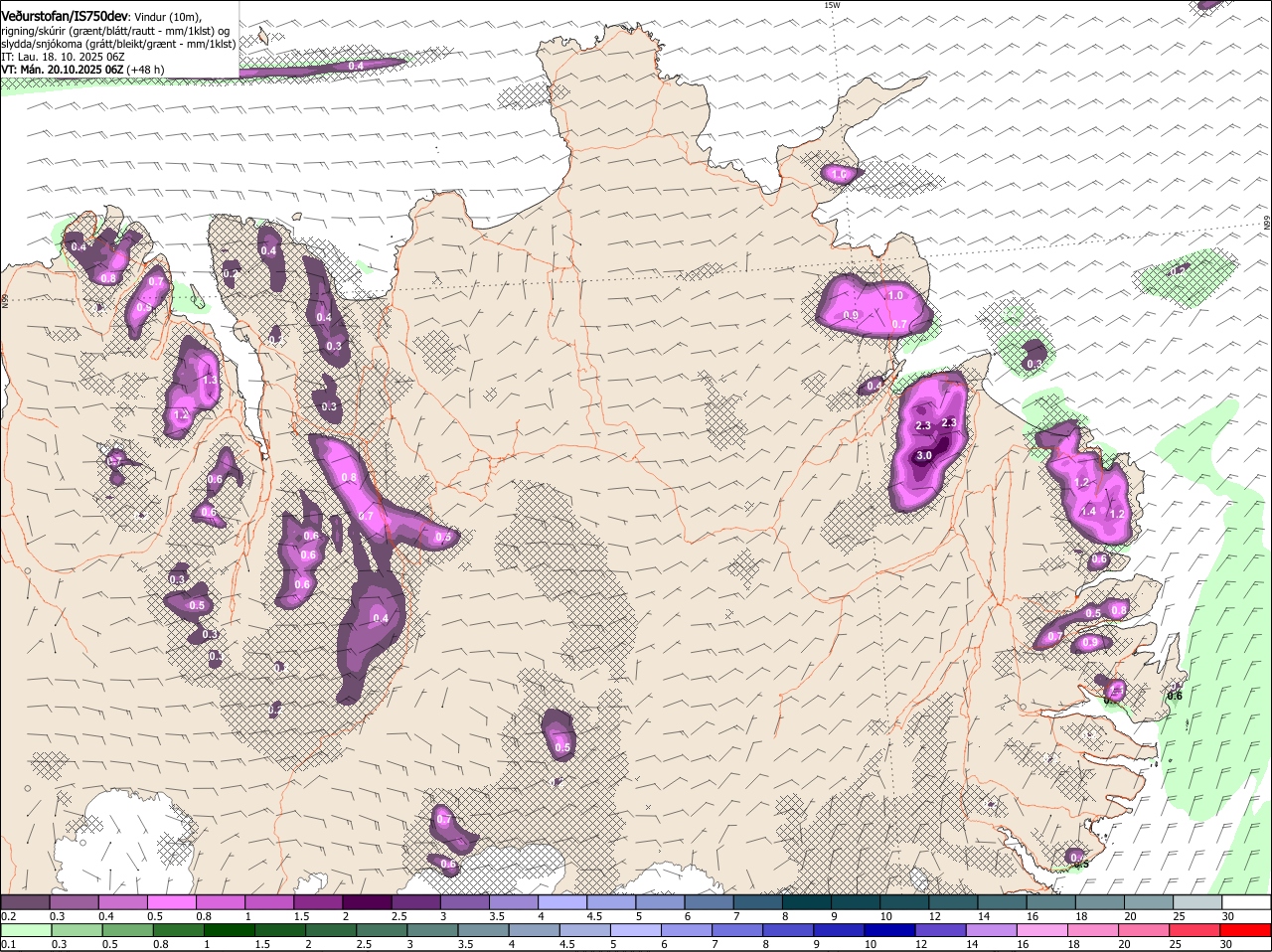This screenshot has width=1272, height=952.
Task: Click the 15W longitude label
Action: pos(832,5)
